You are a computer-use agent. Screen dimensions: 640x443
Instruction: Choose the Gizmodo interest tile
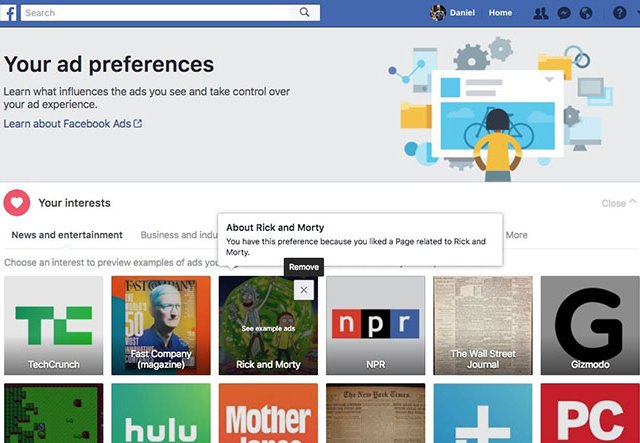[x=590, y=325]
